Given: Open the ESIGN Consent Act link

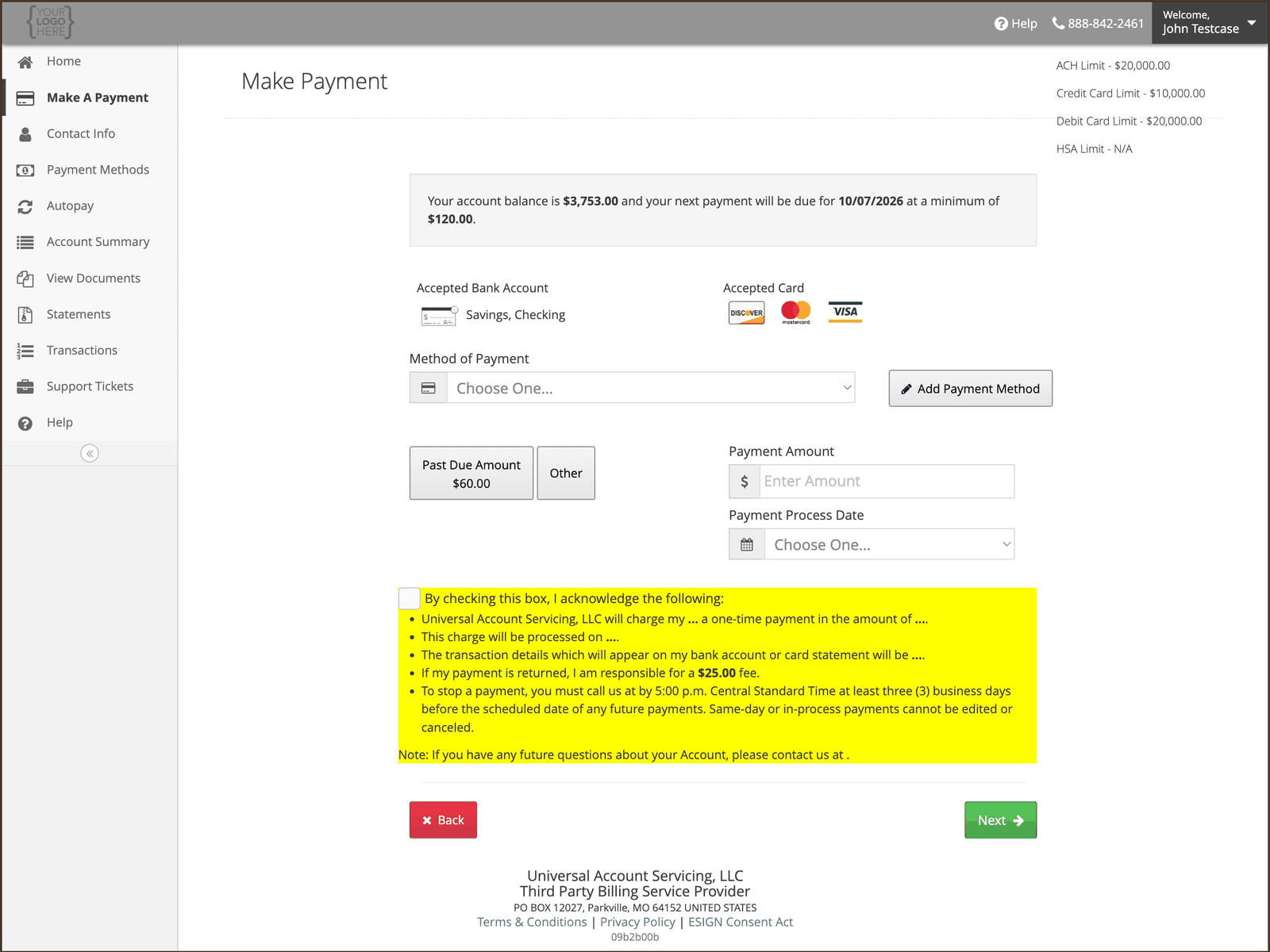Looking at the screenshot, I should pyautogui.click(x=741, y=923).
